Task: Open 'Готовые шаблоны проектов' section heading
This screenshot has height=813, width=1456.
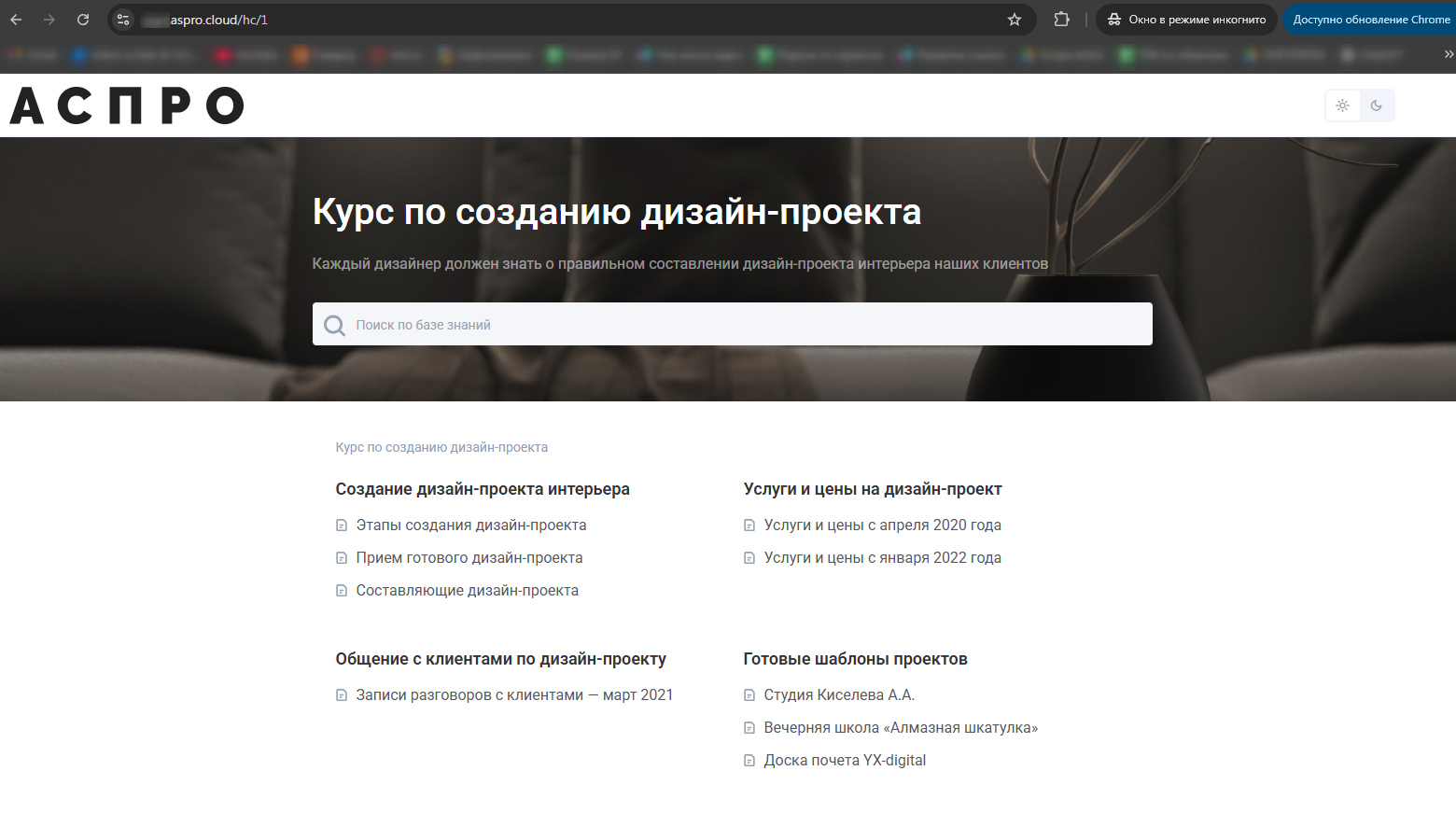Action: pyautogui.click(x=855, y=659)
